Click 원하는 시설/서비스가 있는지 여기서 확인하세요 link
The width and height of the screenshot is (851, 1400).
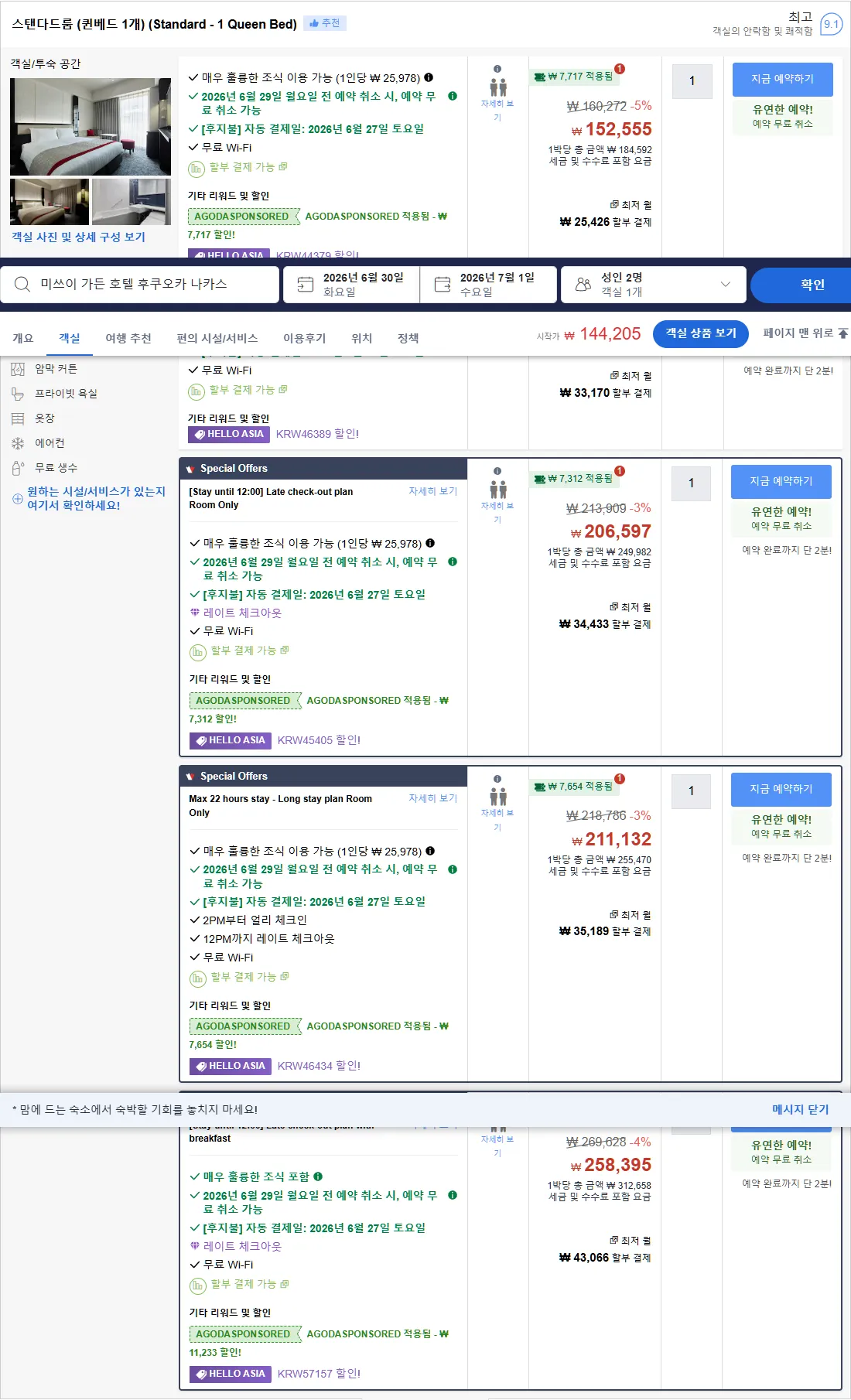[96, 498]
